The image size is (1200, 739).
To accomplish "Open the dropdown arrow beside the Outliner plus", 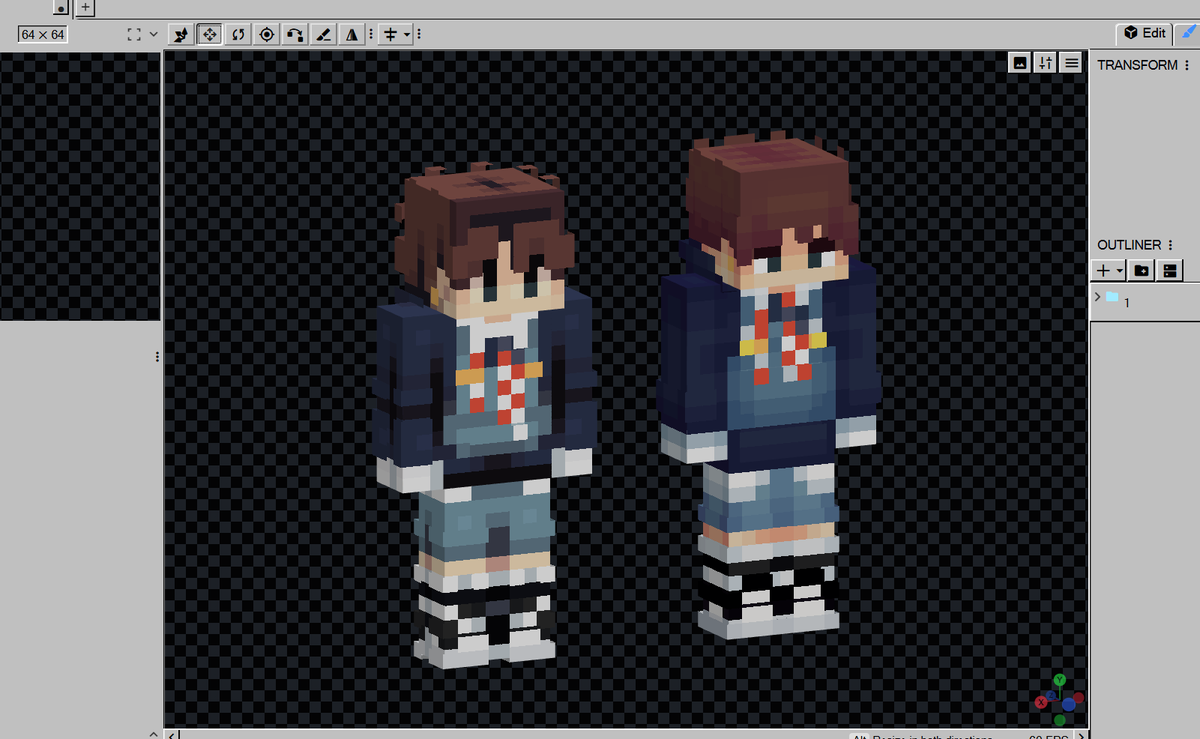I will click(x=1120, y=271).
